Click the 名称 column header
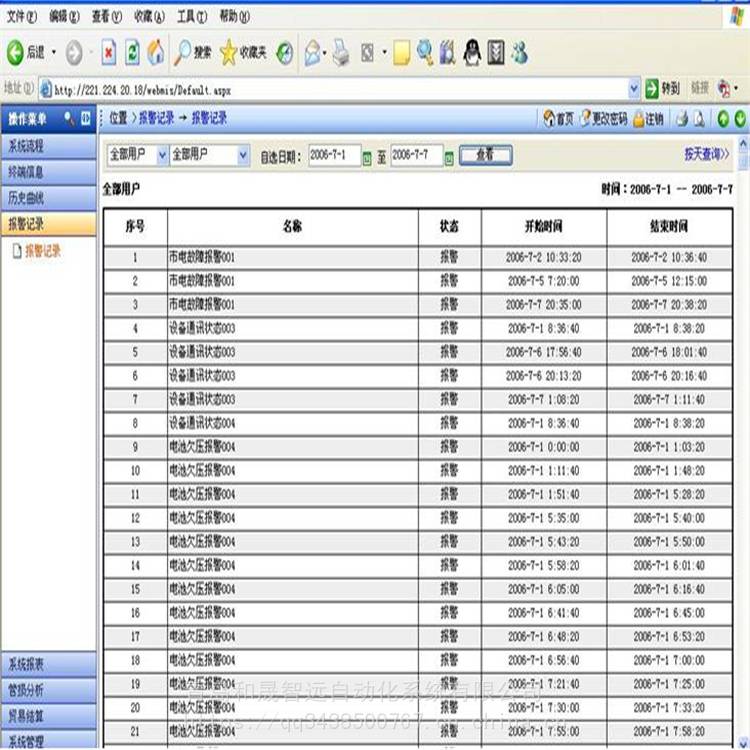Image resolution: width=750 pixels, height=750 pixels. click(292, 226)
